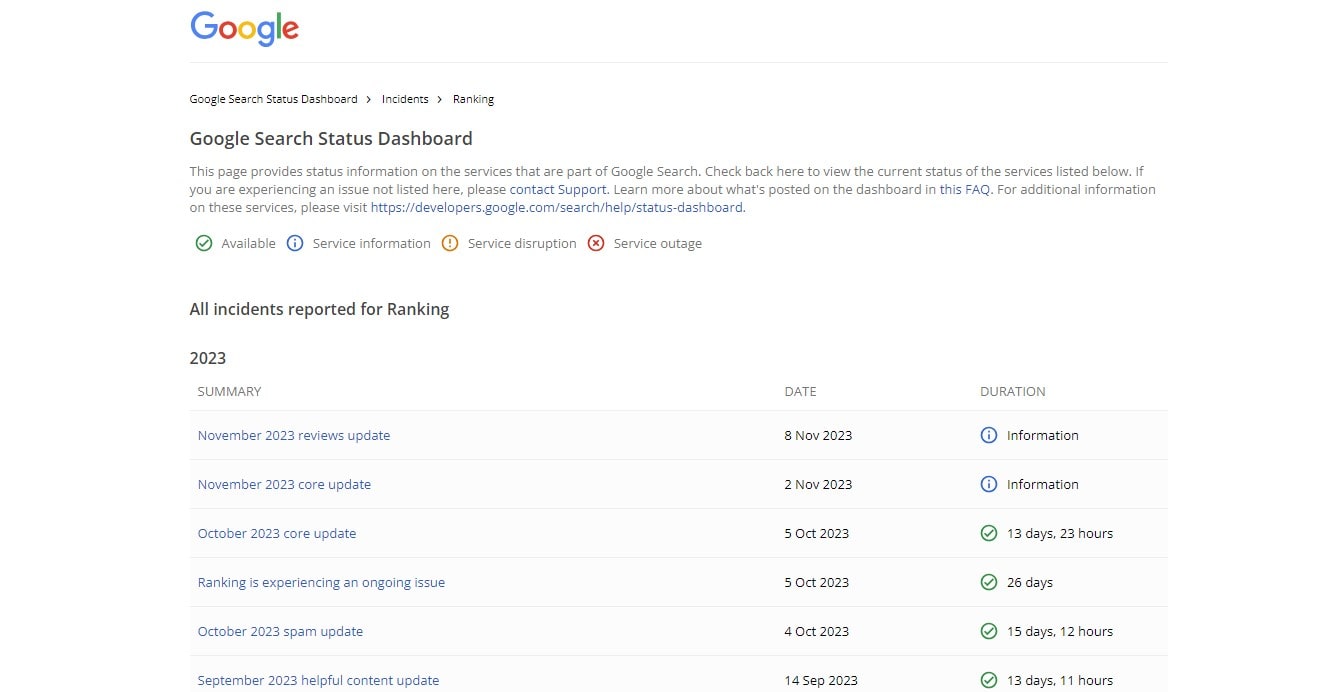Click the red Service outage legend icon
Image resolution: width=1318 pixels, height=692 pixels.
596,243
